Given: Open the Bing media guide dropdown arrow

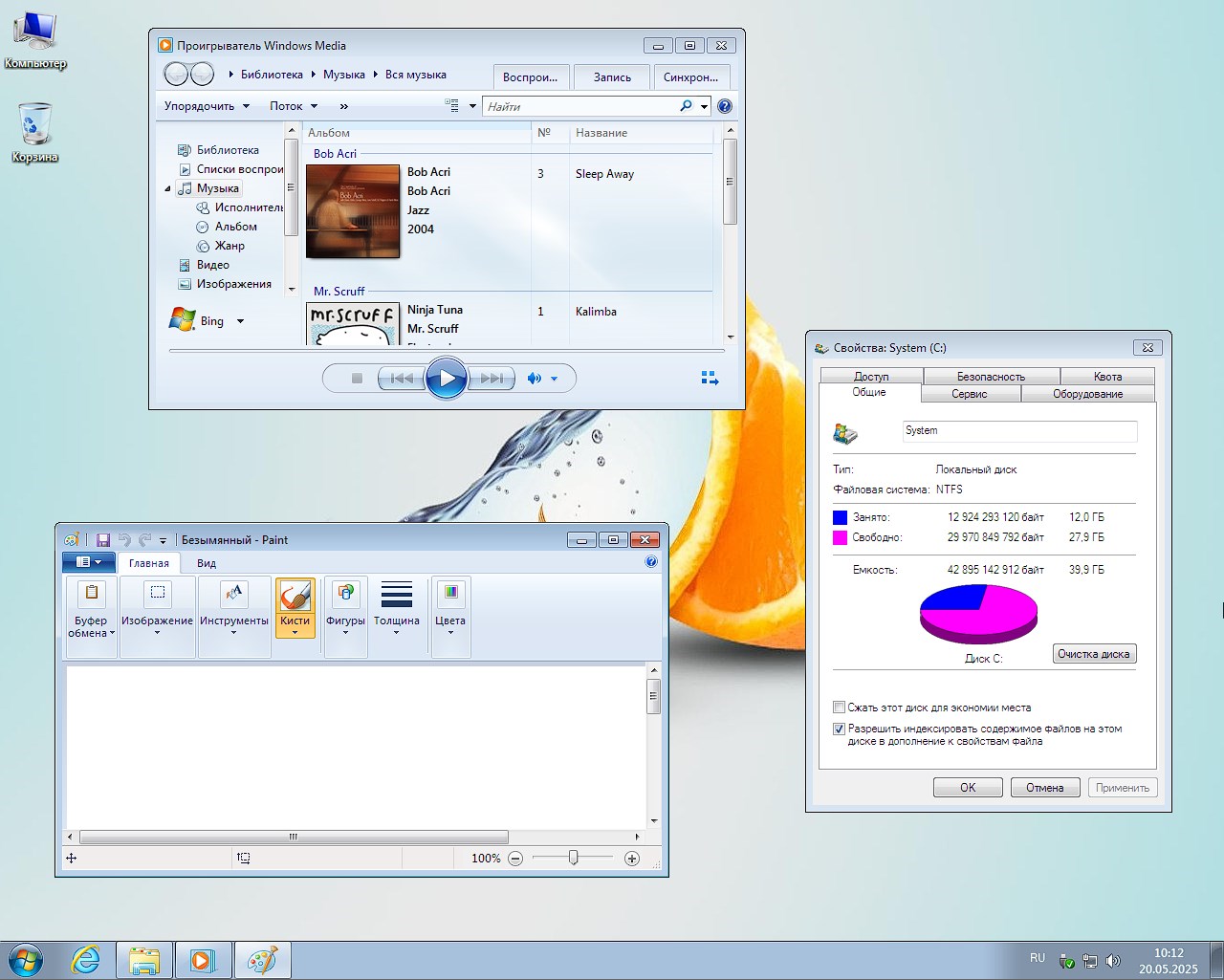Looking at the screenshot, I should click(240, 321).
